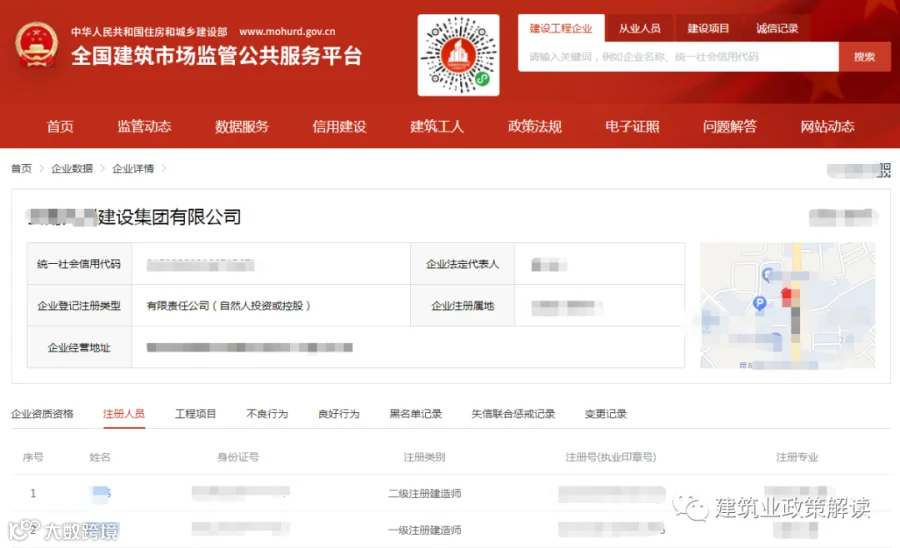The image size is (900, 548).
Task: Click the 企业登记注册类型 label cell
Action: (79, 306)
